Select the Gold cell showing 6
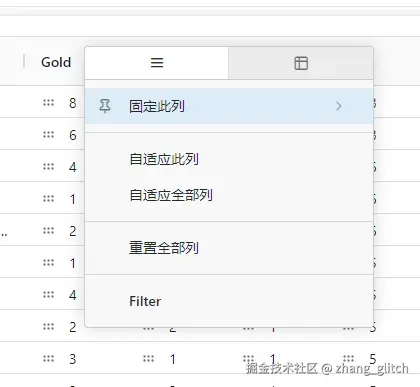This screenshot has width=420, height=387. (x=73, y=135)
